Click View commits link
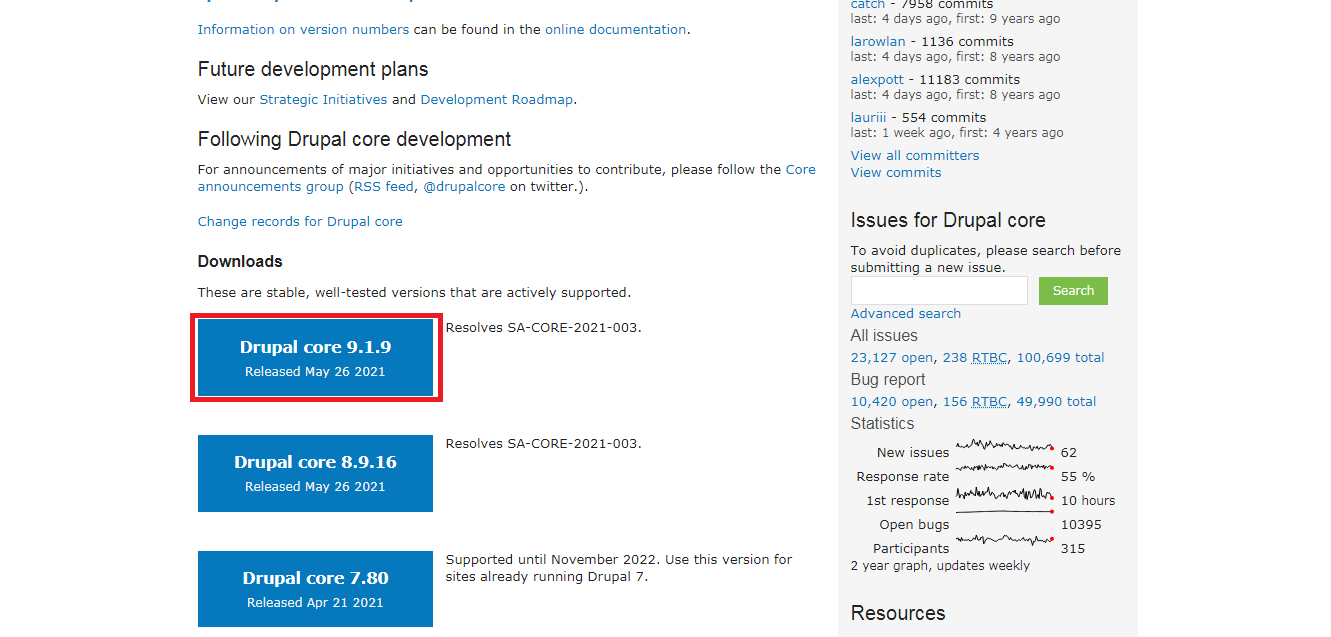The height and width of the screenshot is (637, 1331). click(x=896, y=172)
